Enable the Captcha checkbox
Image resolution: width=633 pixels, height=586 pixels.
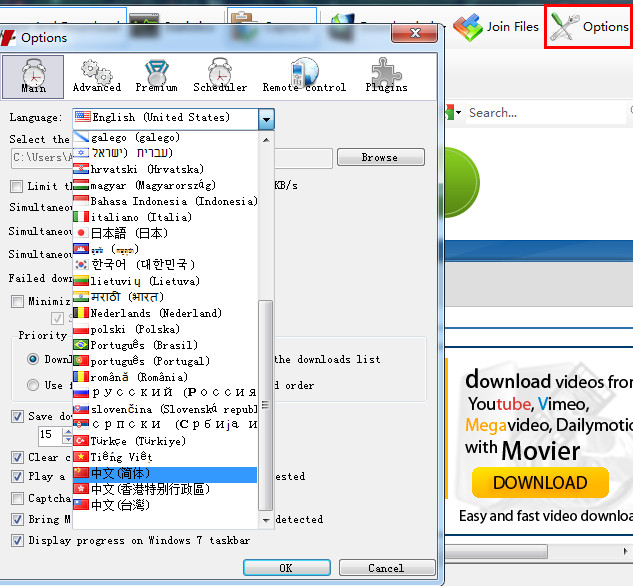click(17, 498)
